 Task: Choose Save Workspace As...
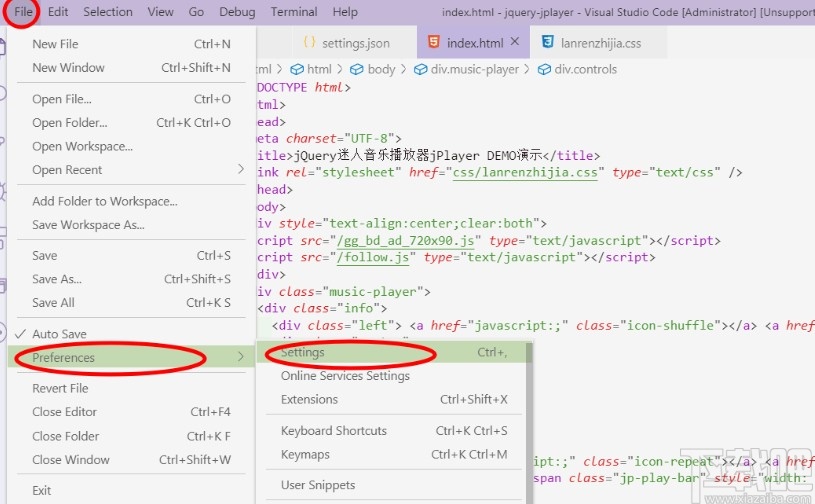[x=131, y=225]
